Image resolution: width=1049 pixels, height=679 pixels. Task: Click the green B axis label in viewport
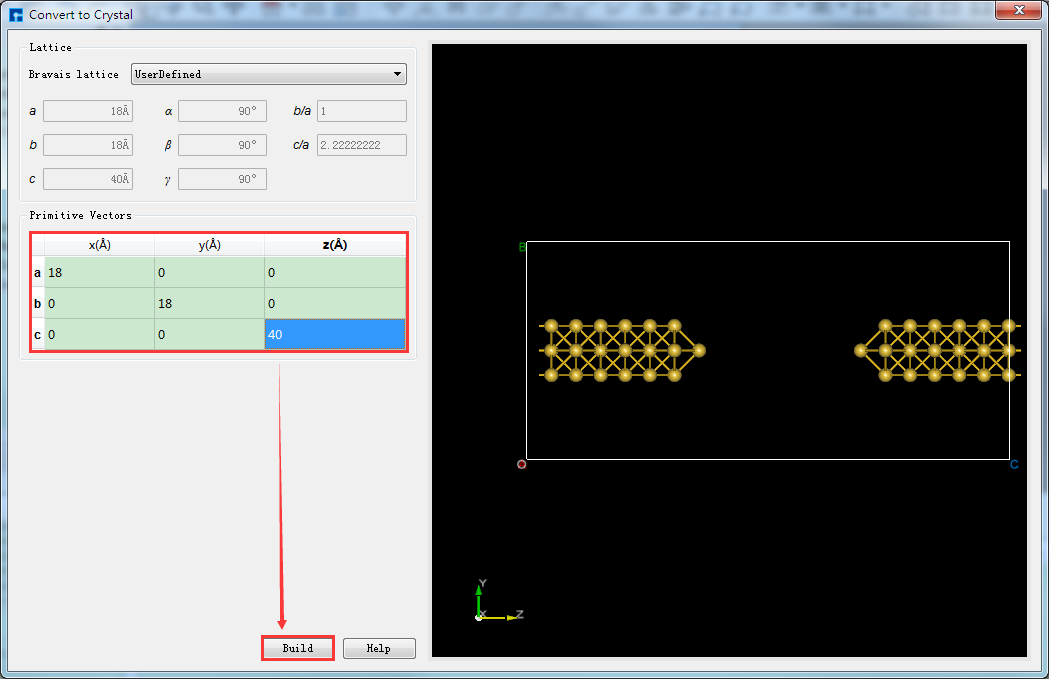tap(521, 246)
